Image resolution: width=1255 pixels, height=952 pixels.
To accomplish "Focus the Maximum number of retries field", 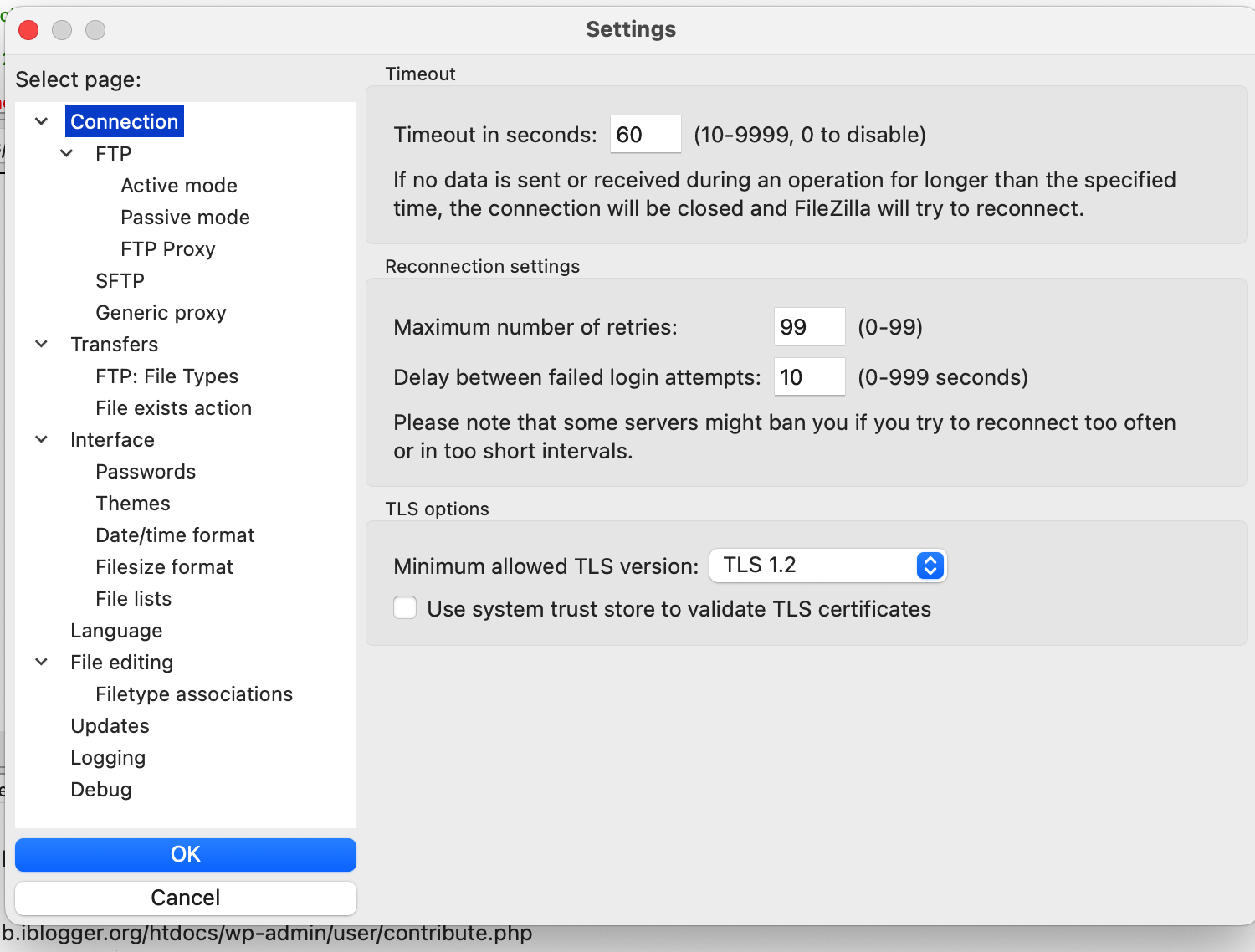I will coord(809,327).
